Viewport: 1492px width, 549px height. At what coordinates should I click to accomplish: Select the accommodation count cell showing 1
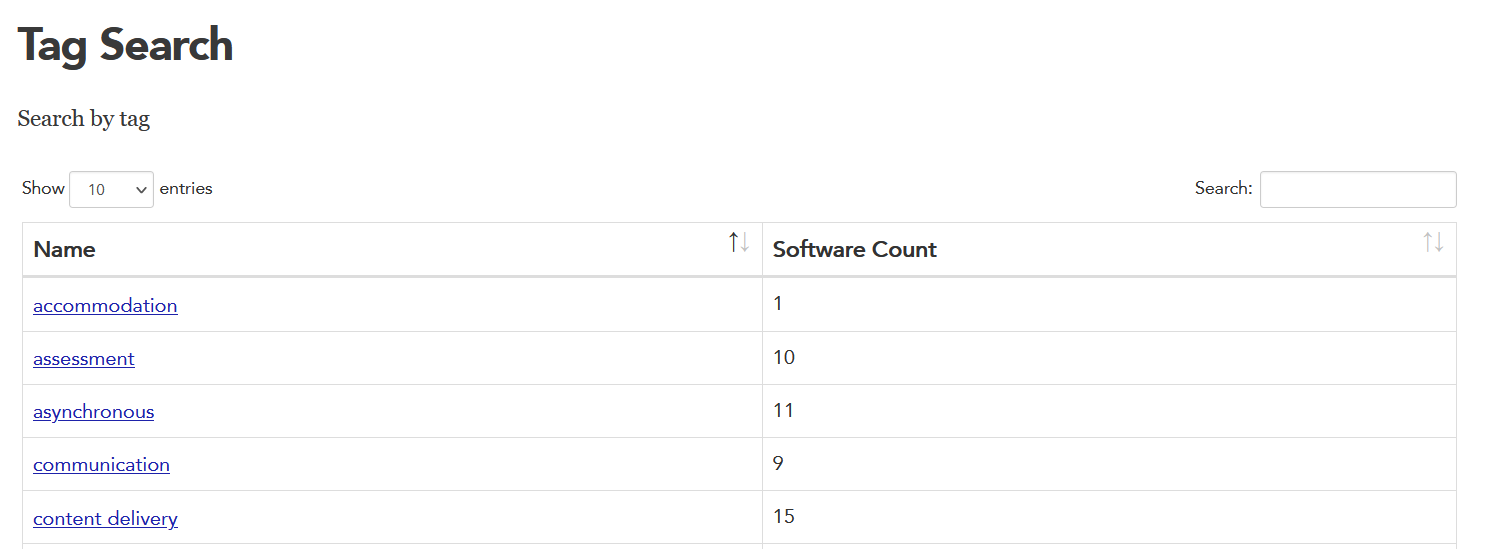(778, 304)
